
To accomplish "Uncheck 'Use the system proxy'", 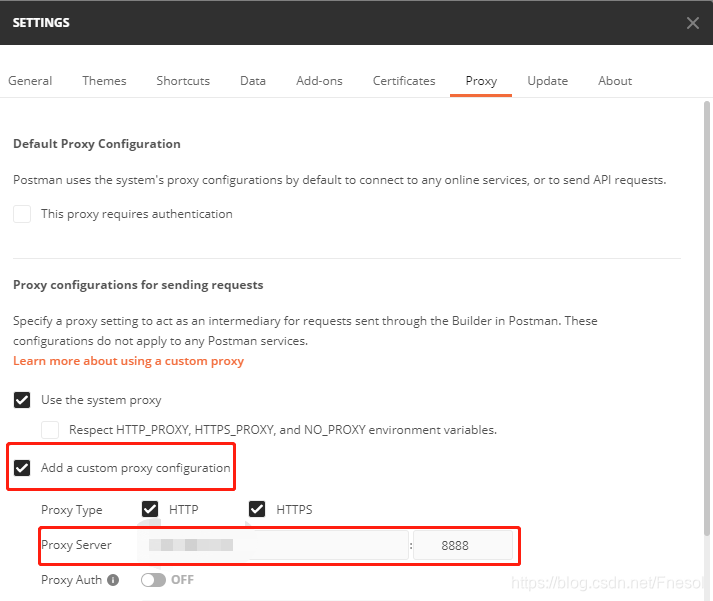I will click(x=22, y=400).
